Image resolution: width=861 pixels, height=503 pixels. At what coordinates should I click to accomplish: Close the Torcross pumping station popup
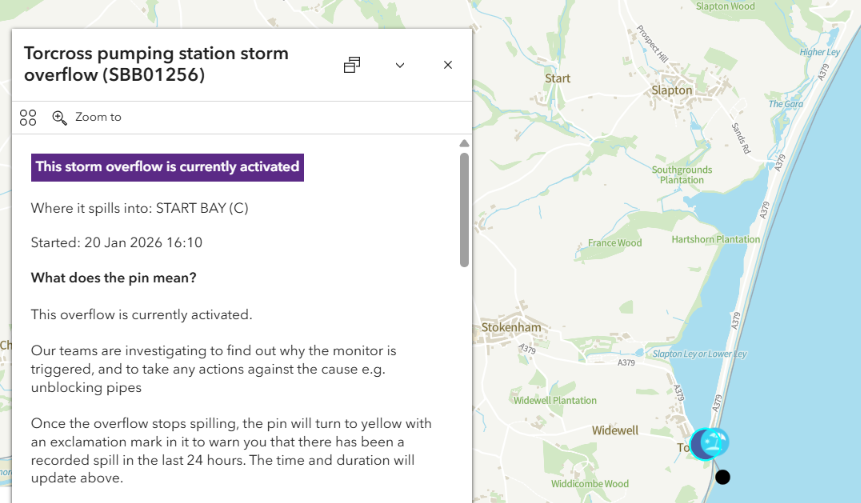point(448,65)
